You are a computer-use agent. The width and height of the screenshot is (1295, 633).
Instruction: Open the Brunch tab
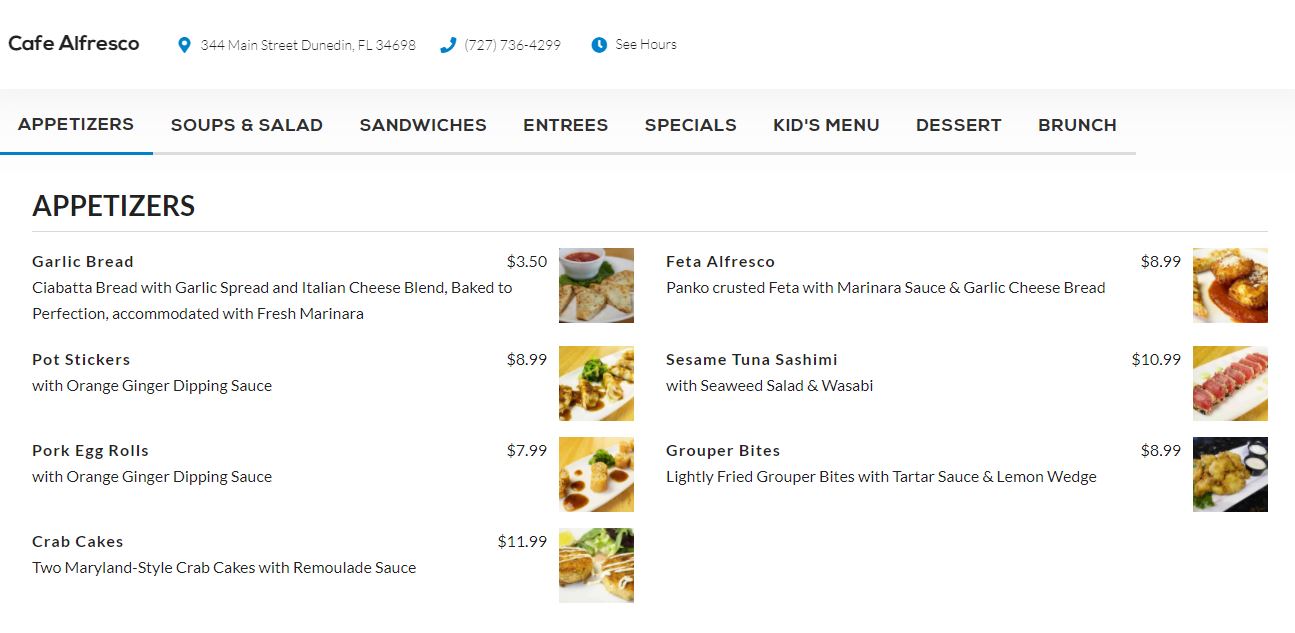[1077, 125]
